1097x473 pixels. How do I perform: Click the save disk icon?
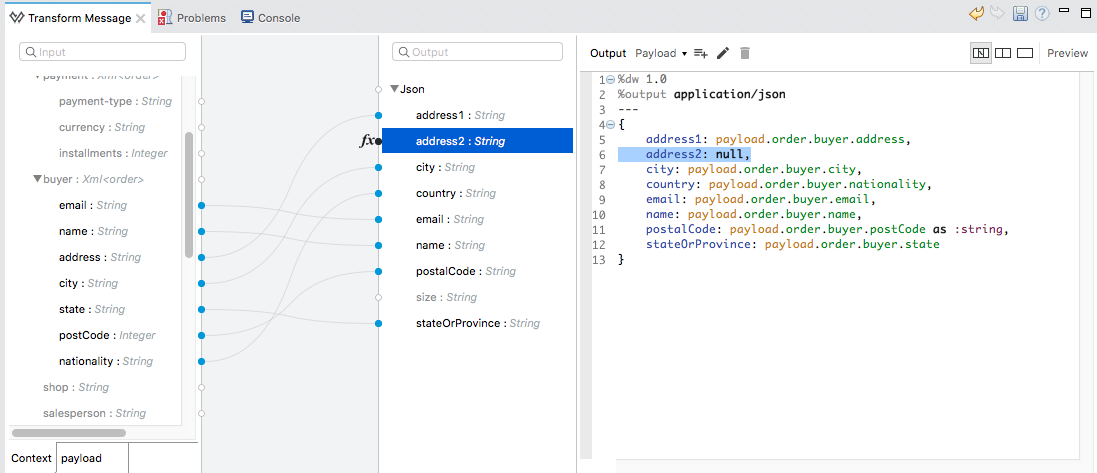click(x=1020, y=14)
